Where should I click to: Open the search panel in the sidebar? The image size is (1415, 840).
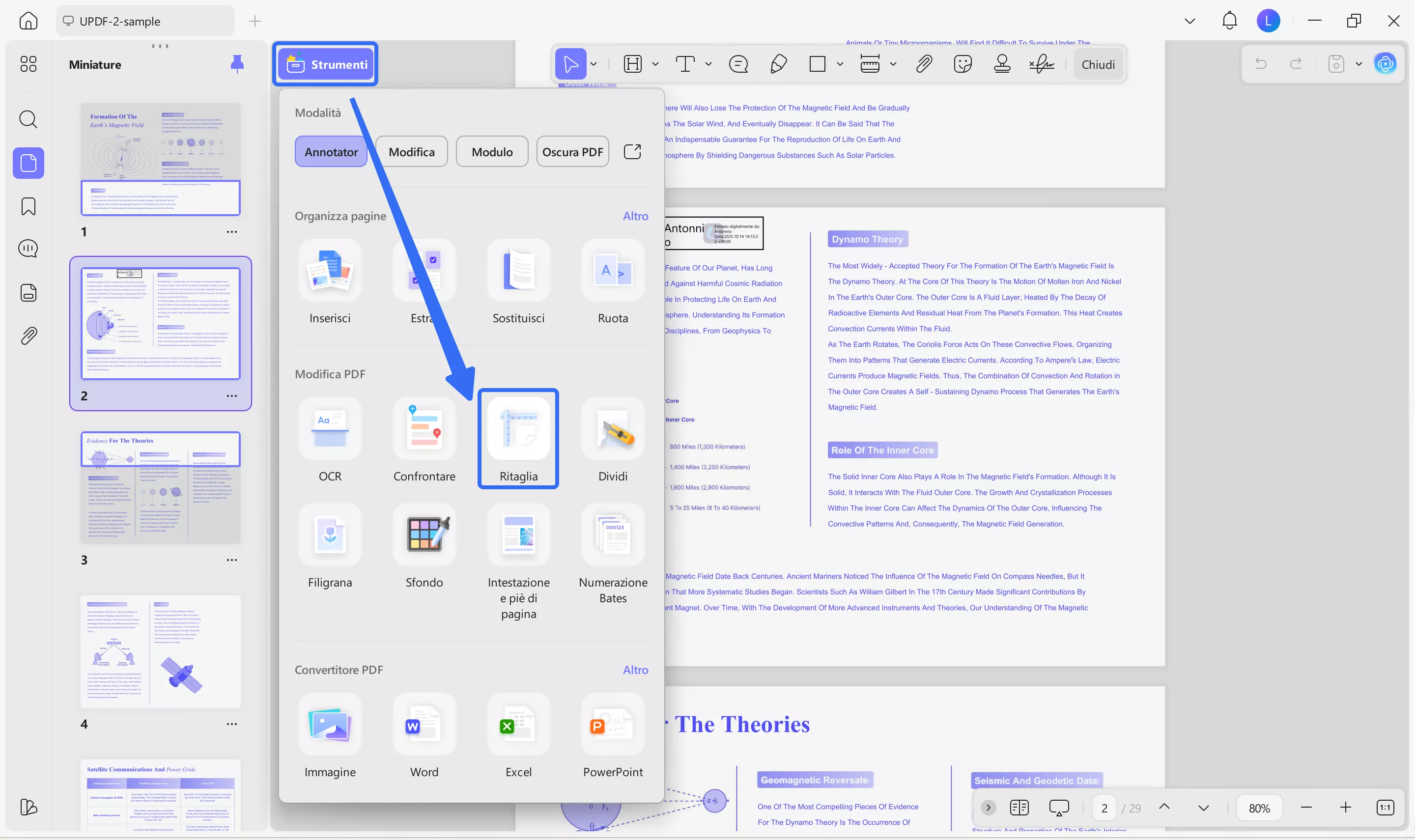(28, 119)
